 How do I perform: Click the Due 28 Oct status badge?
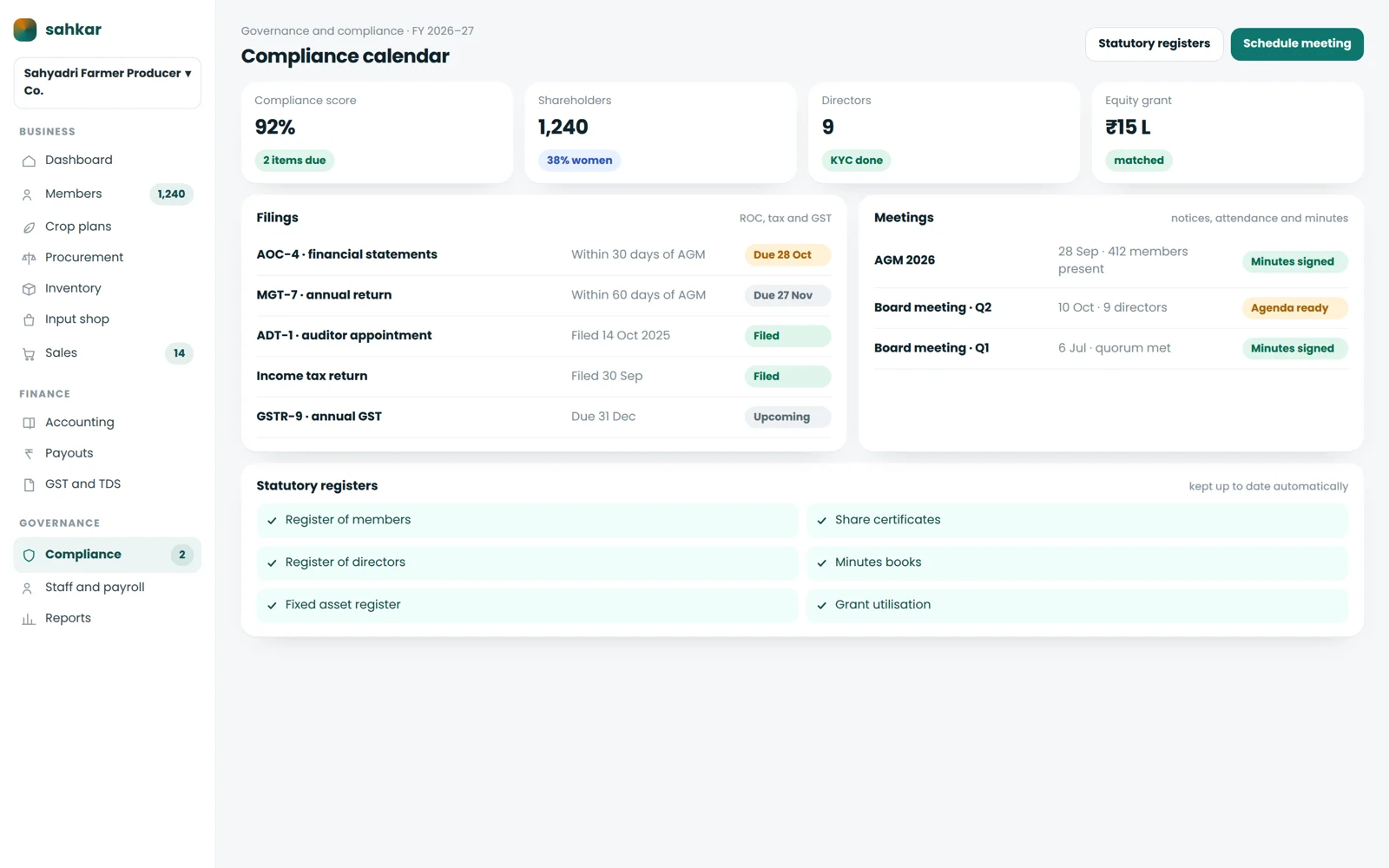pyautogui.click(x=787, y=255)
